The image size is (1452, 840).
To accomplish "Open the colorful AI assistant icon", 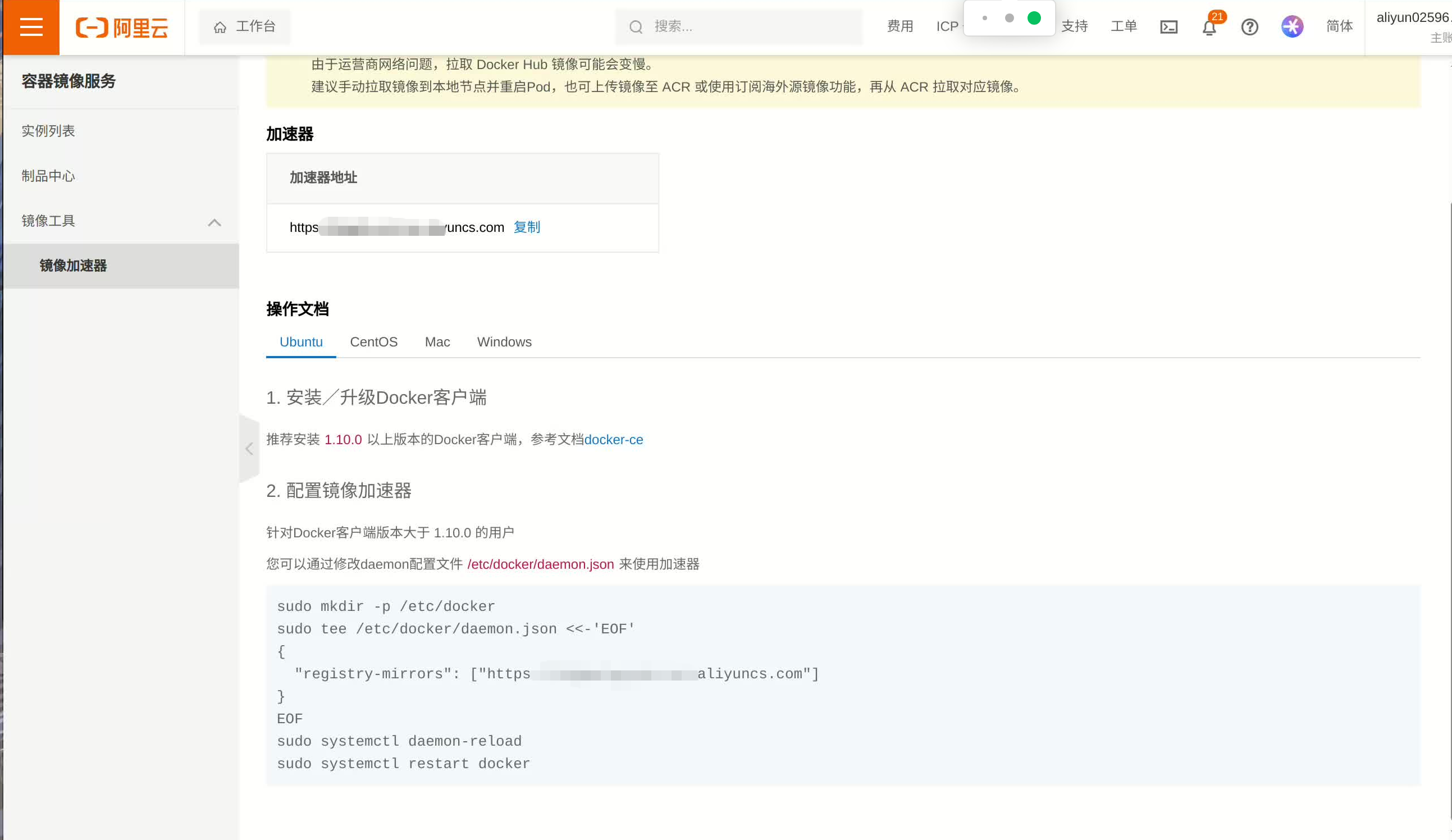I will coord(1292,26).
